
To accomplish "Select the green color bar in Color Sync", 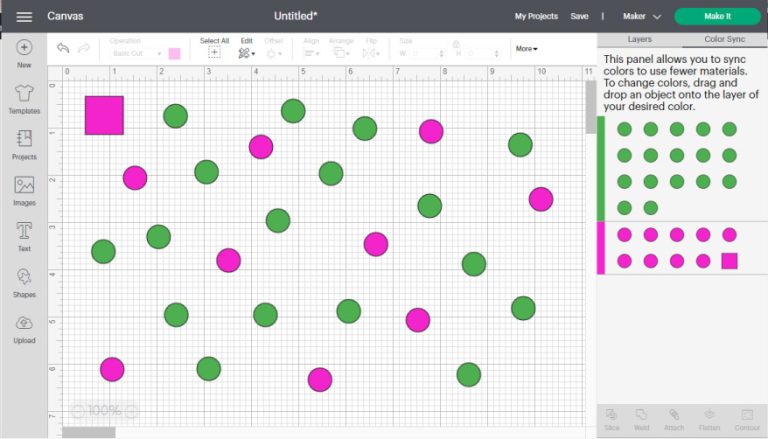I will (x=601, y=169).
